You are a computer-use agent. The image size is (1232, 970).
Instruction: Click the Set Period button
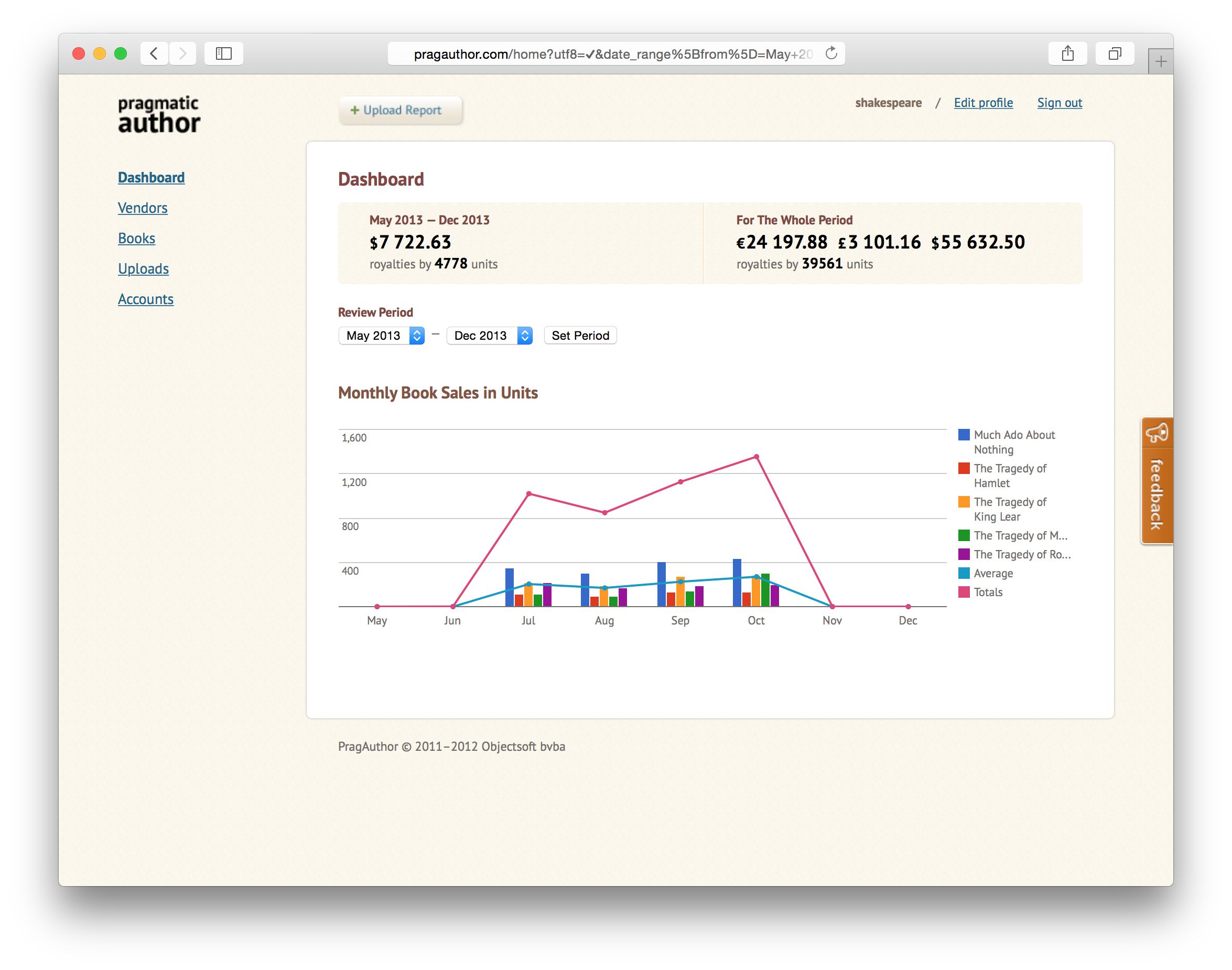[580, 336]
